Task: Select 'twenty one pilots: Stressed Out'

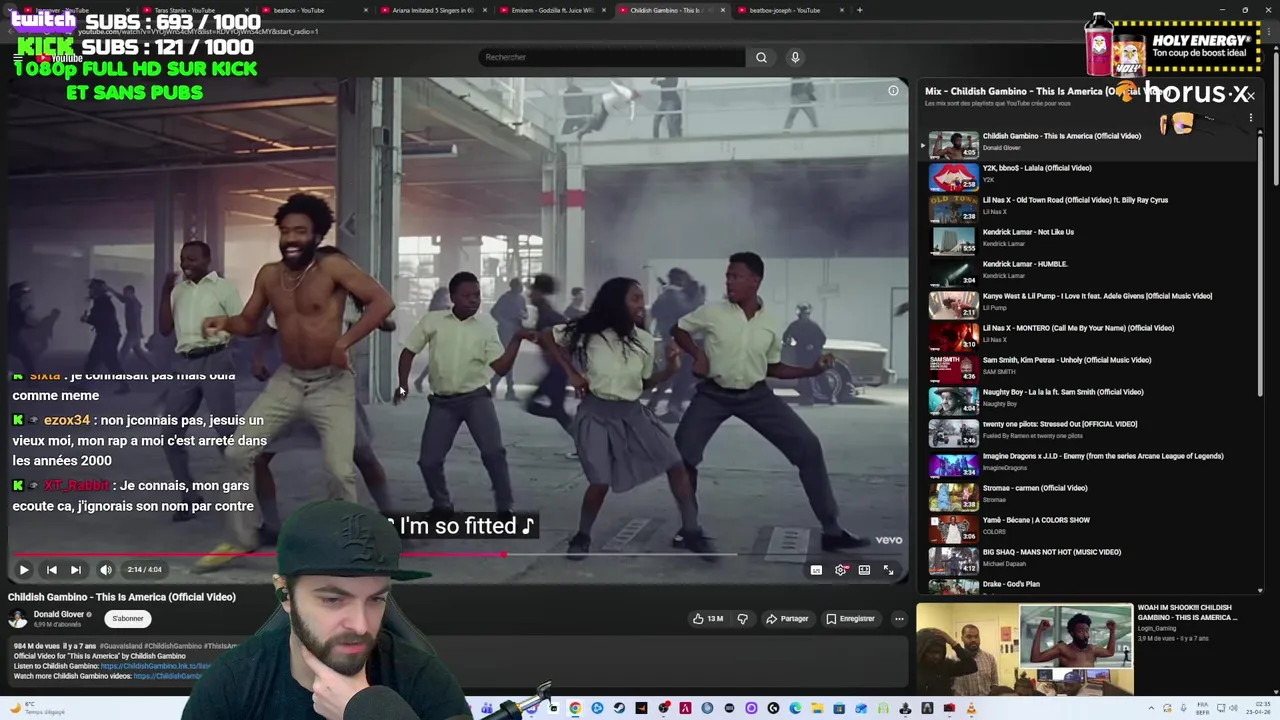Action: 1088,432
